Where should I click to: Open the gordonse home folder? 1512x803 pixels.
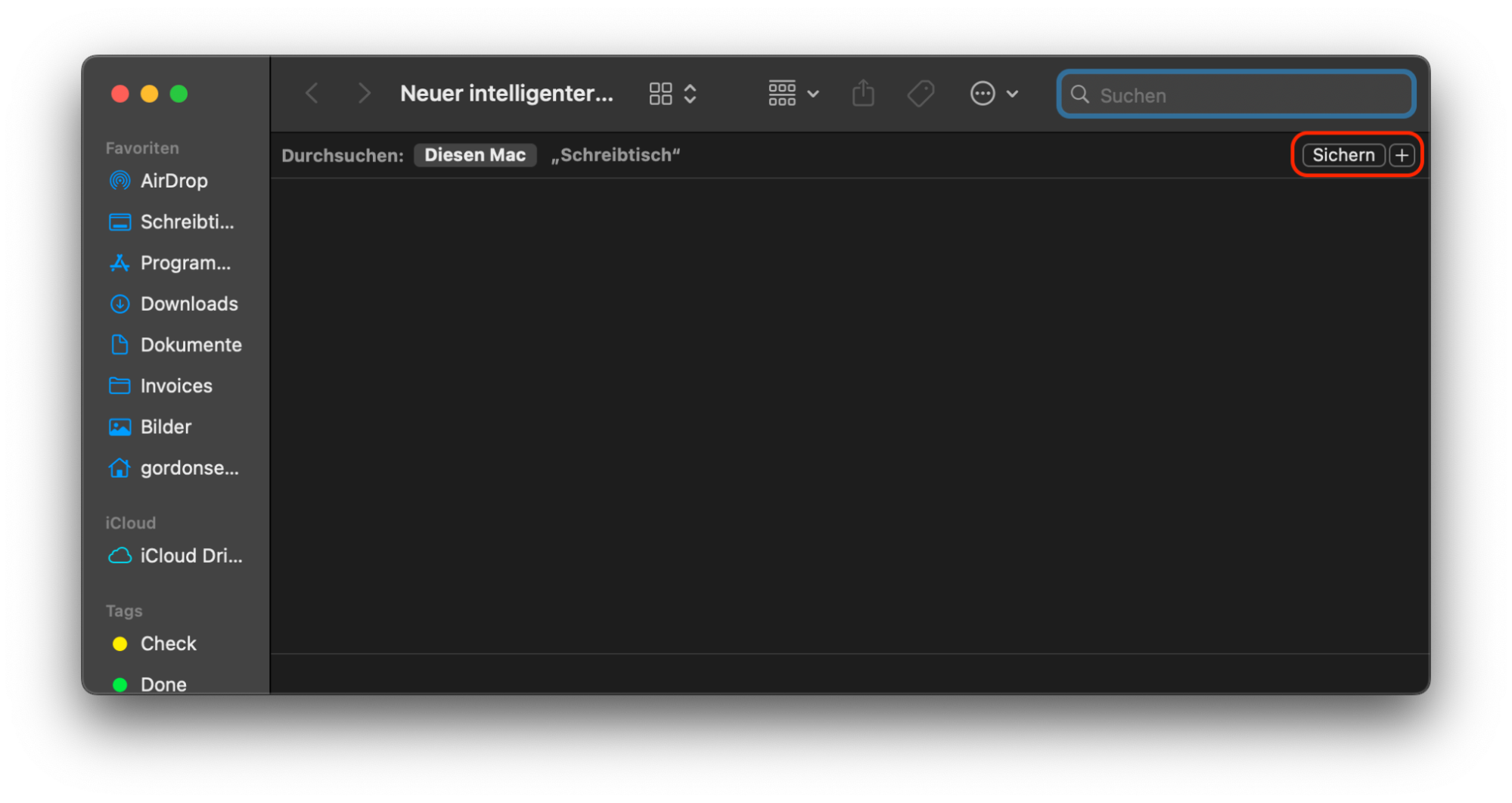[x=188, y=468]
